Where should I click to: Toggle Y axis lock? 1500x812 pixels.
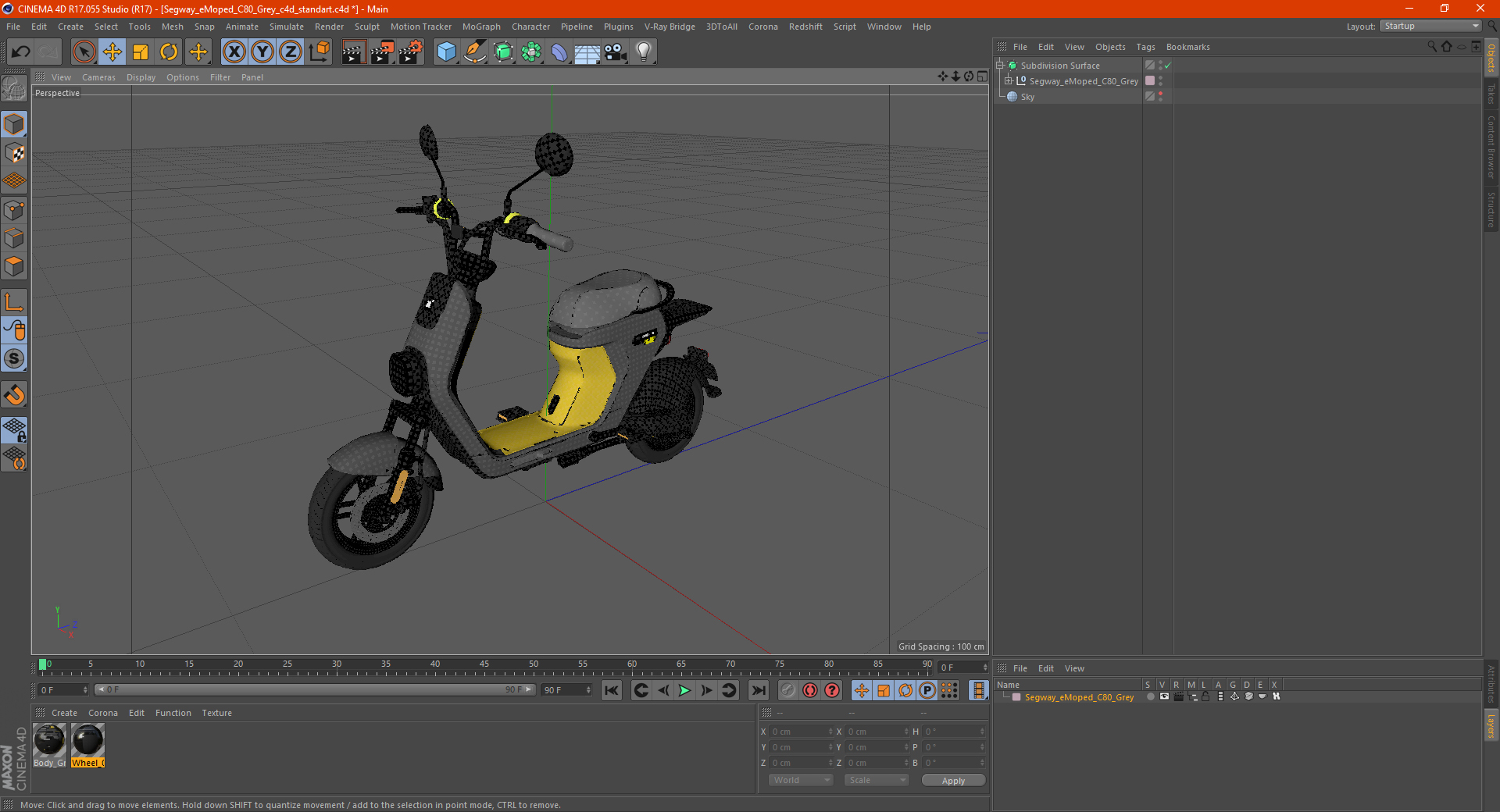click(x=262, y=52)
